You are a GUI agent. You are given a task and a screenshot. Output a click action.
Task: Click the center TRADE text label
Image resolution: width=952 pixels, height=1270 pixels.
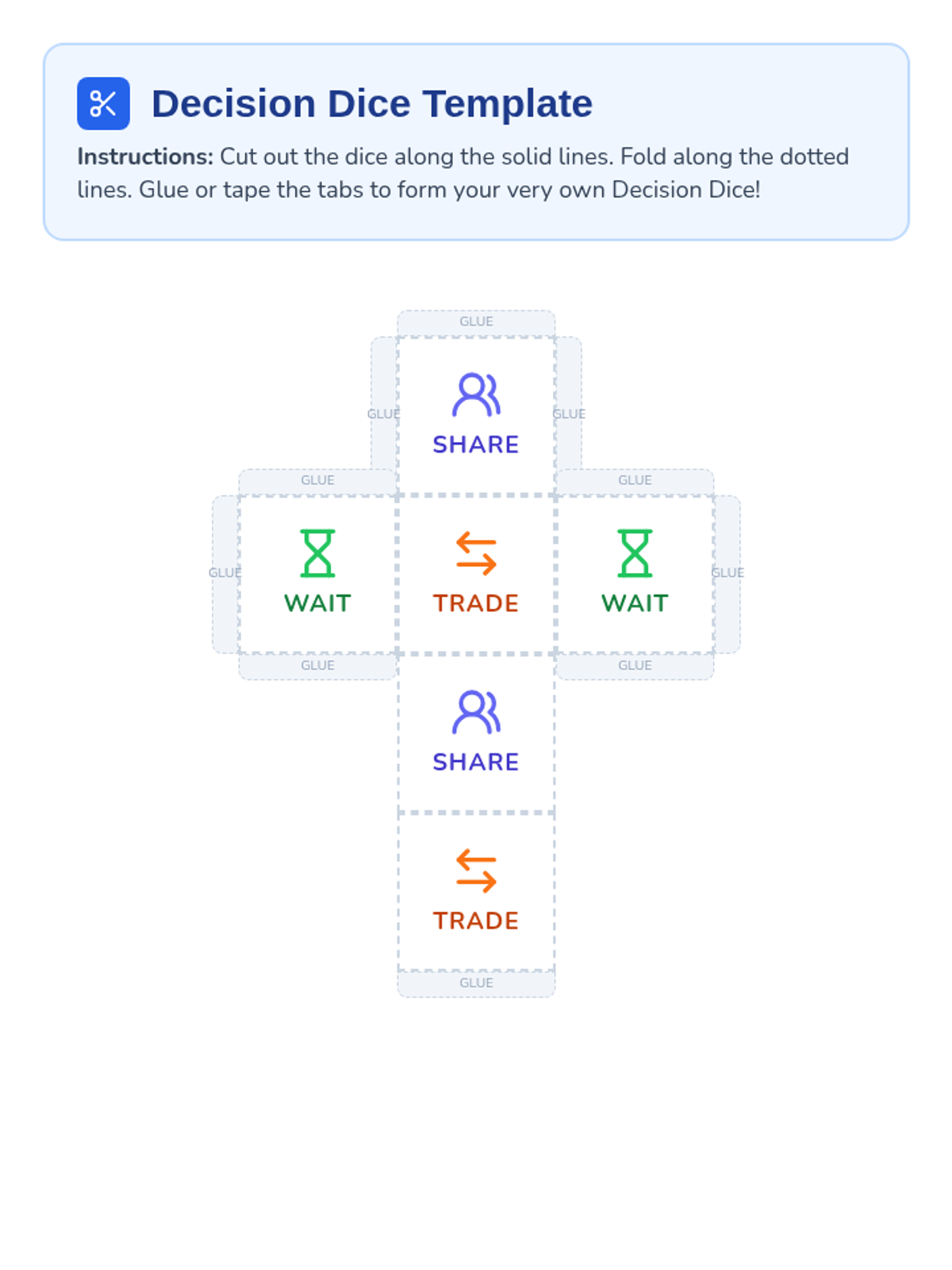point(476,603)
